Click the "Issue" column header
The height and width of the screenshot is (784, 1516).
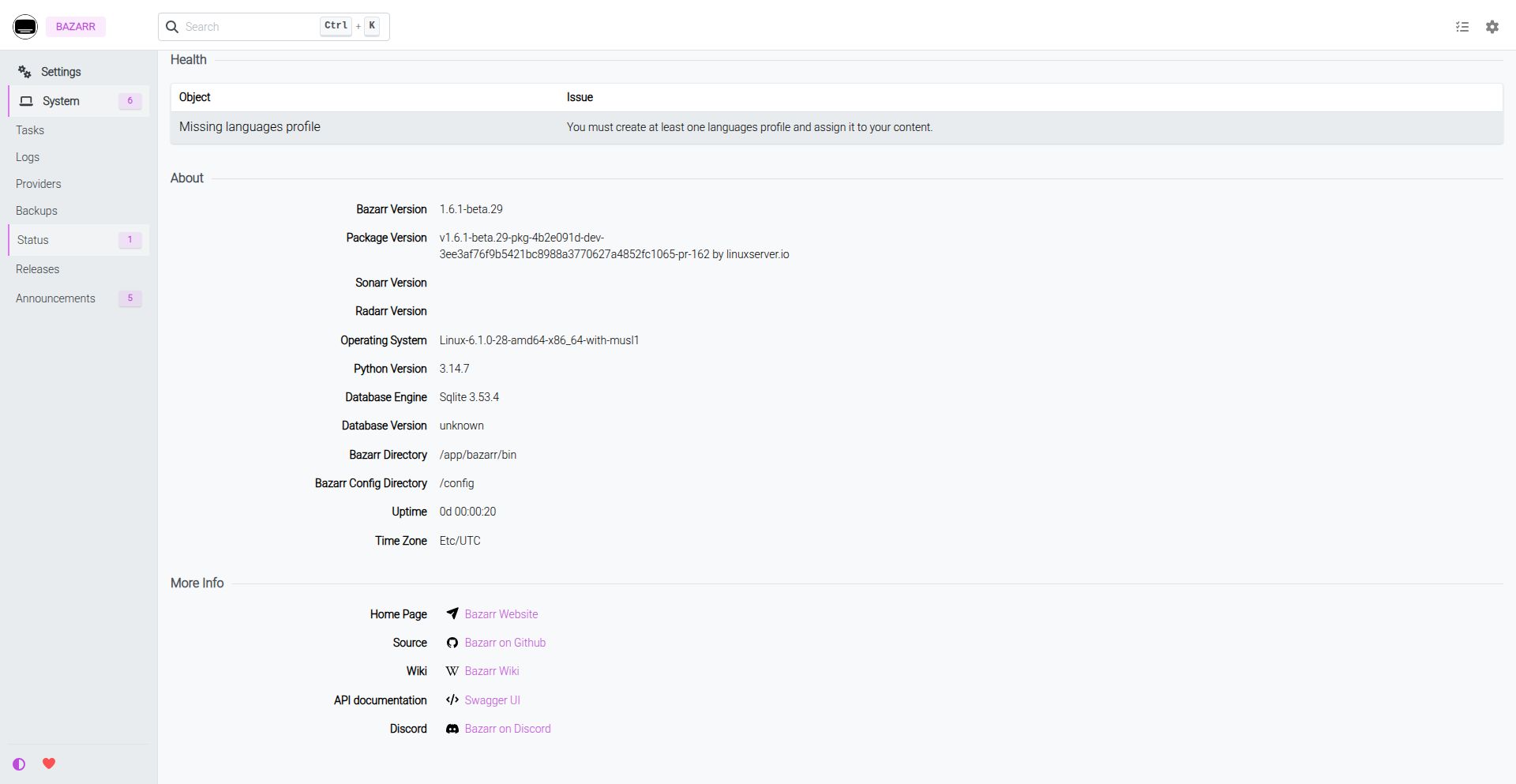pyautogui.click(x=580, y=97)
